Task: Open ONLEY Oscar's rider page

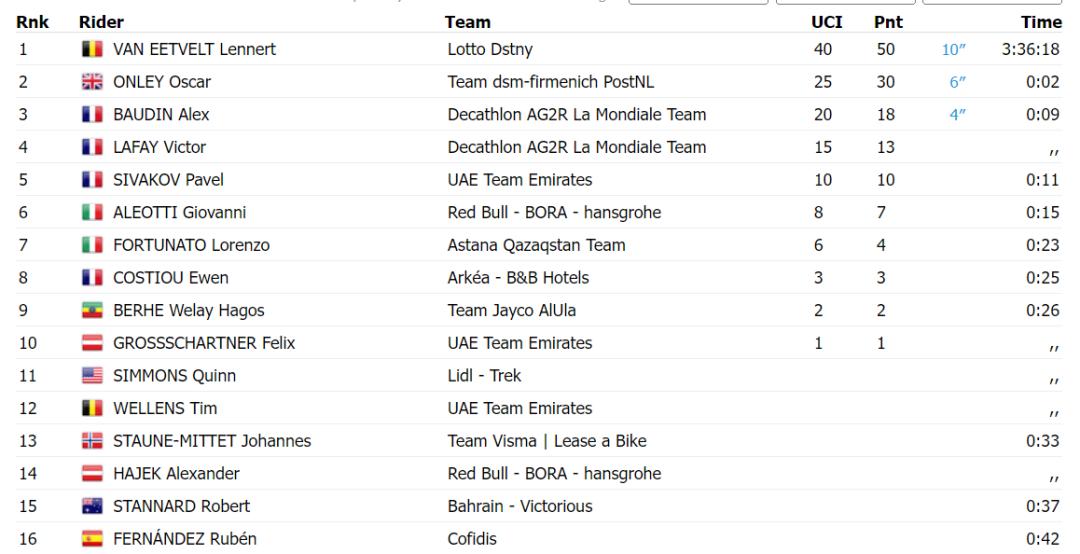Action: [157, 82]
